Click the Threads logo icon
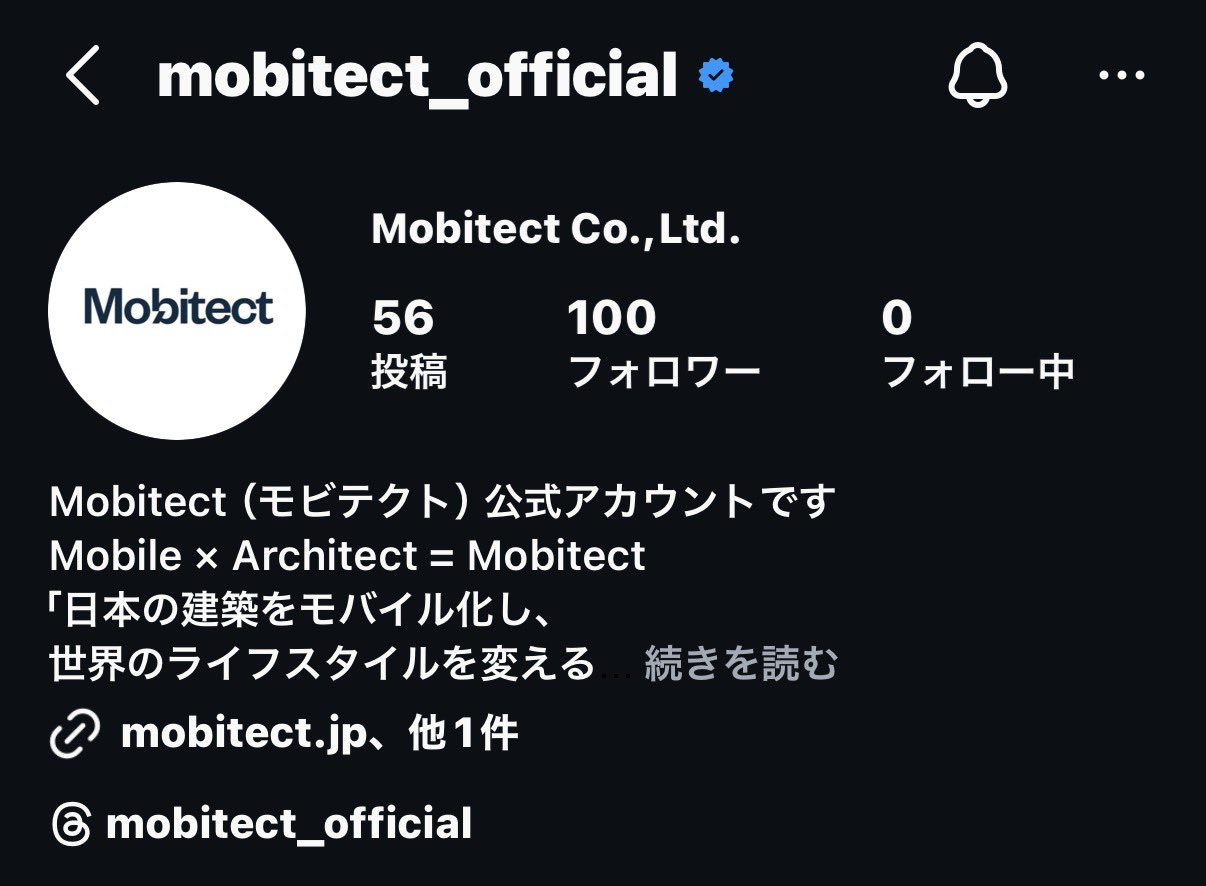Screen dimensions: 1206x886 pos(71,825)
